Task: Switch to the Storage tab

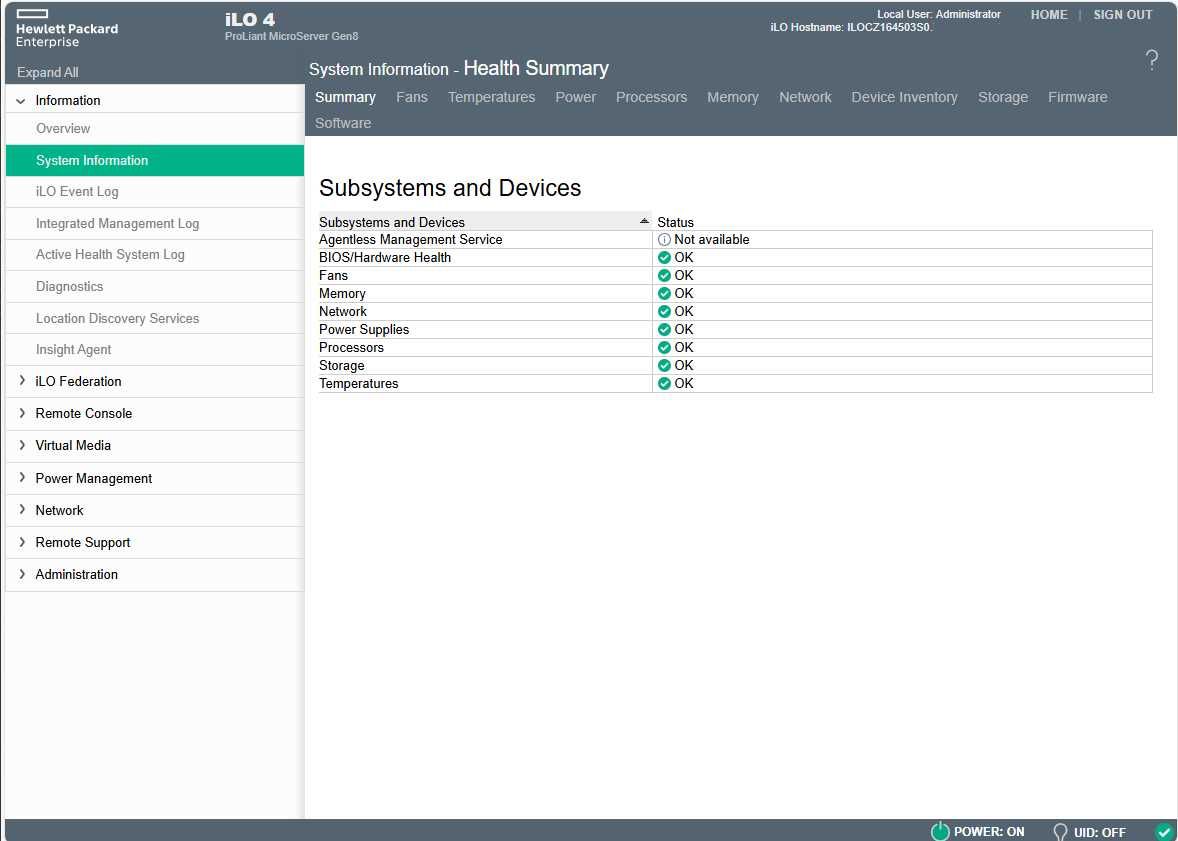Action: tap(1003, 97)
